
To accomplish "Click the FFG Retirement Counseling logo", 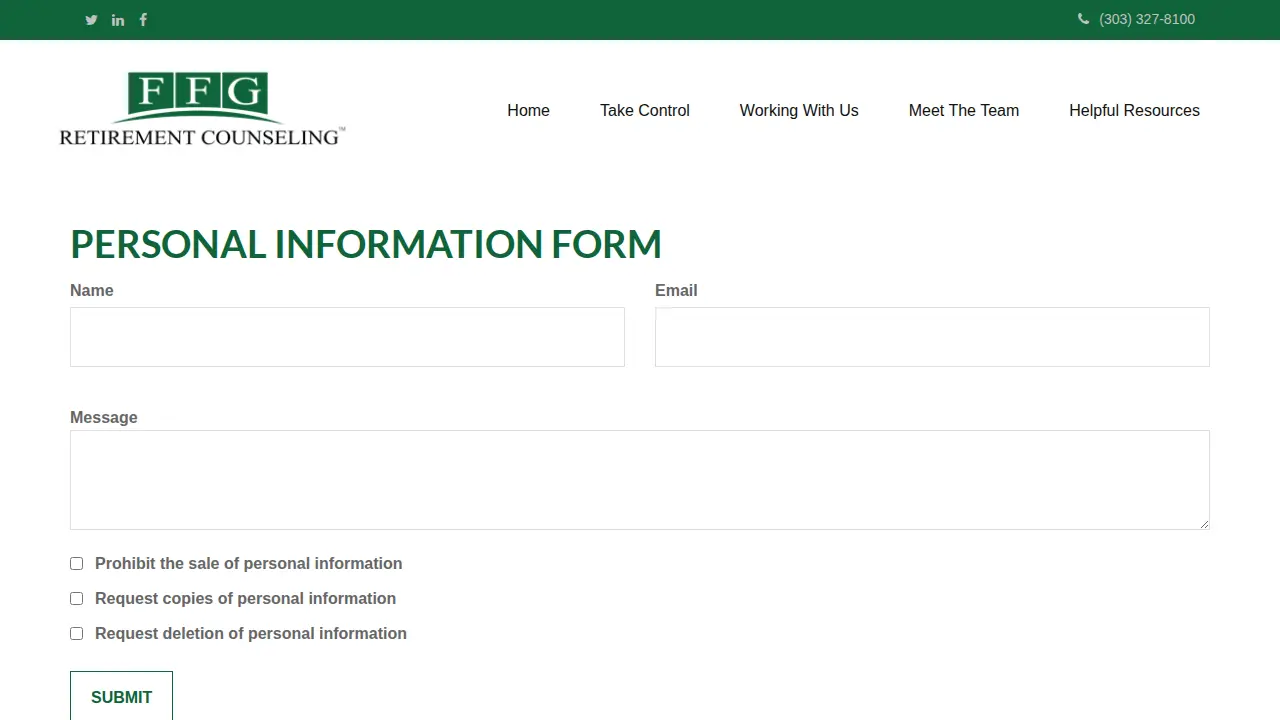I will (202, 109).
